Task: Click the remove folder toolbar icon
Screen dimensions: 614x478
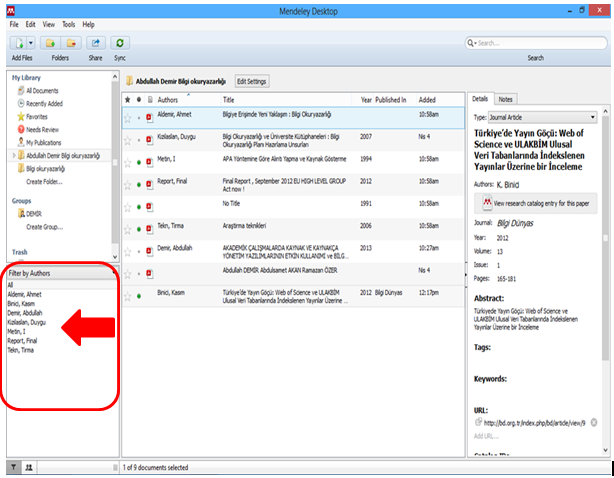Action: (x=71, y=43)
